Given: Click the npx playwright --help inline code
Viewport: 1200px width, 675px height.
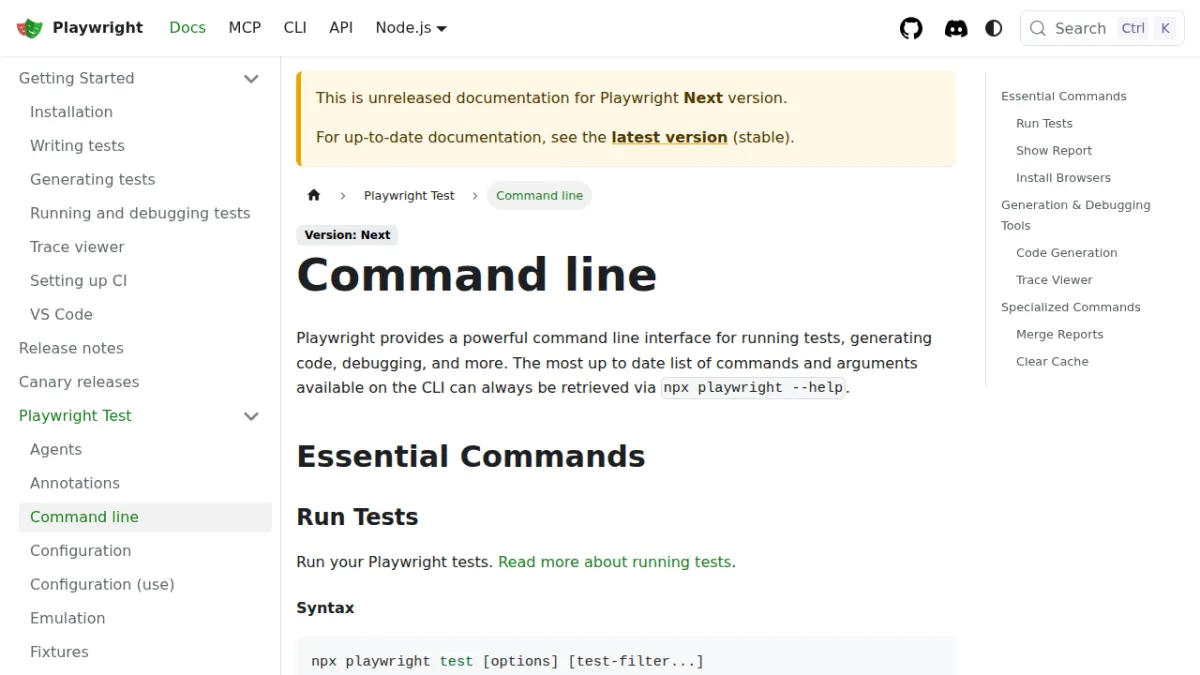Looking at the screenshot, I should pyautogui.click(x=754, y=387).
